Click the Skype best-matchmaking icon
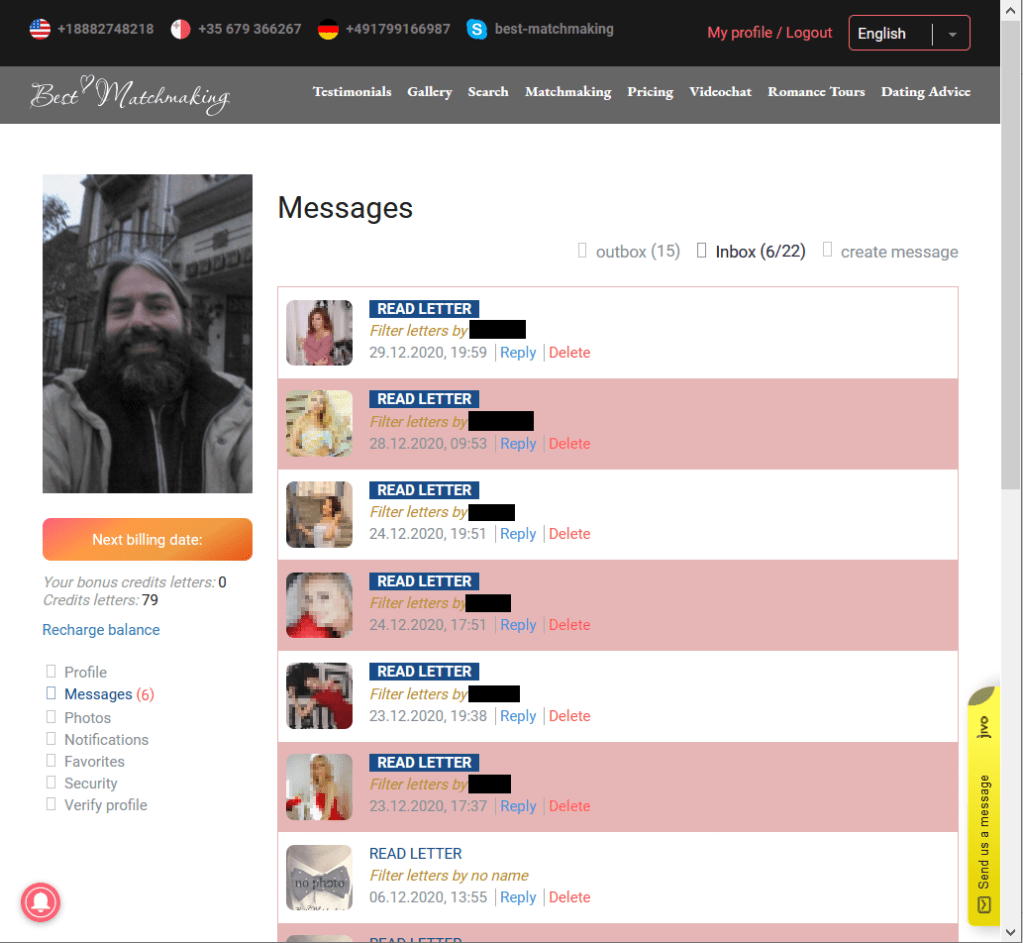Image resolution: width=1023 pixels, height=943 pixels. pyautogui.click(x=477, y=29)
